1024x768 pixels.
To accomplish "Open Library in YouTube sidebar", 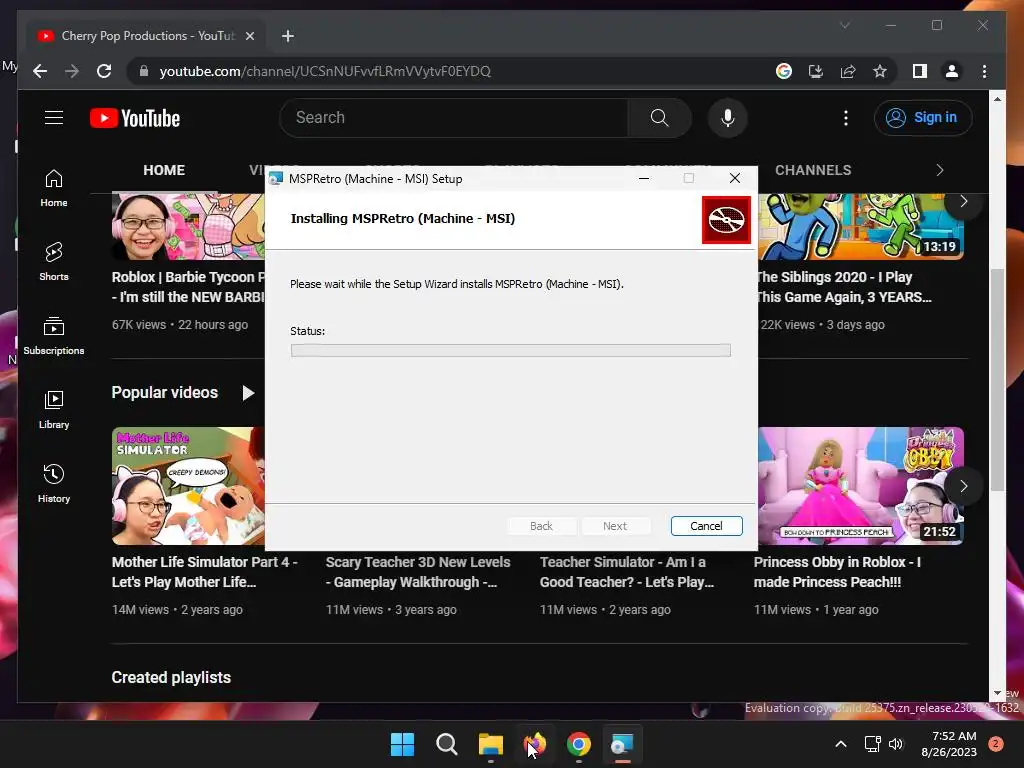I will (54, 409).
